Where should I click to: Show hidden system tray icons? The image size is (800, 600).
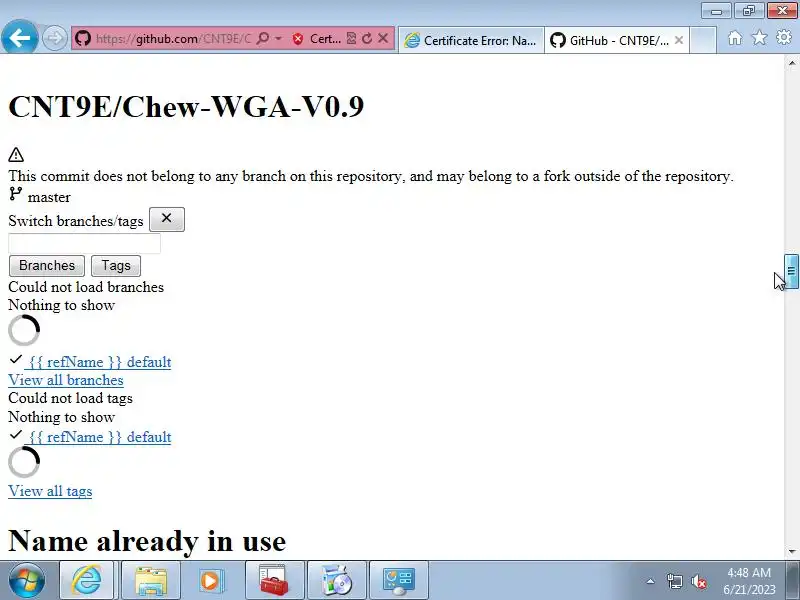[651, 581]
